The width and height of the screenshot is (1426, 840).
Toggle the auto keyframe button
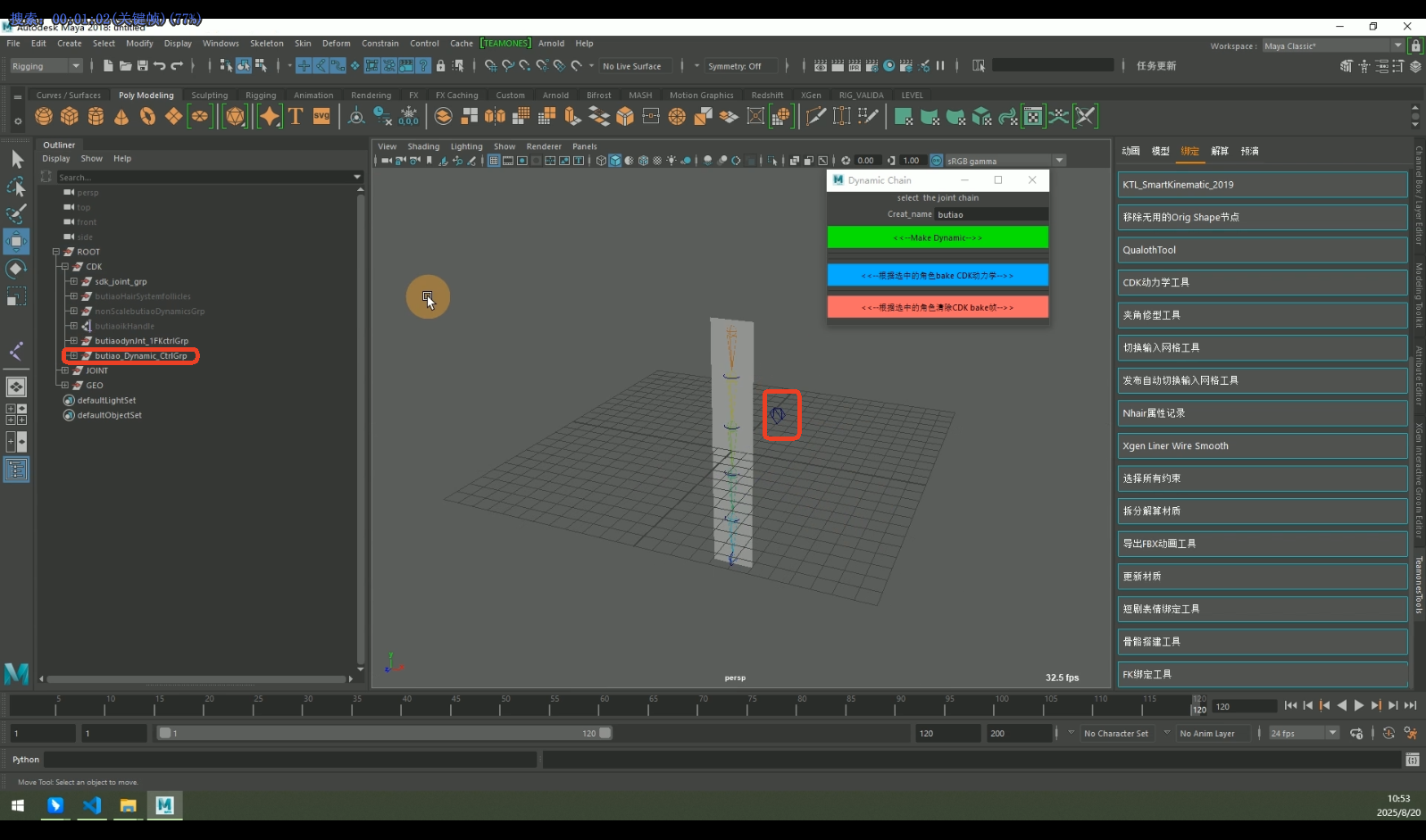coord(1388,733)
